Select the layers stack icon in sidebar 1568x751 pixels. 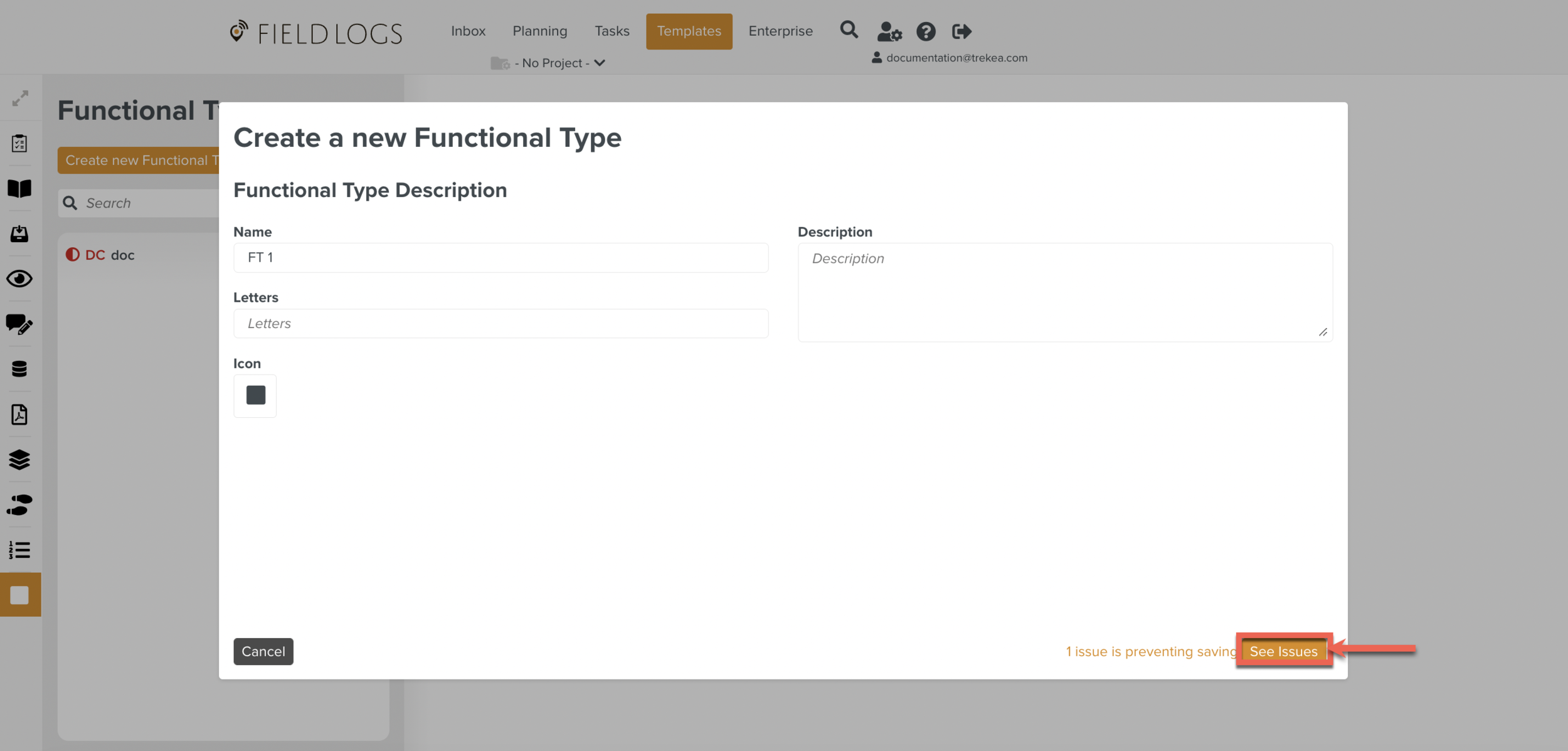tap(20, 460)
